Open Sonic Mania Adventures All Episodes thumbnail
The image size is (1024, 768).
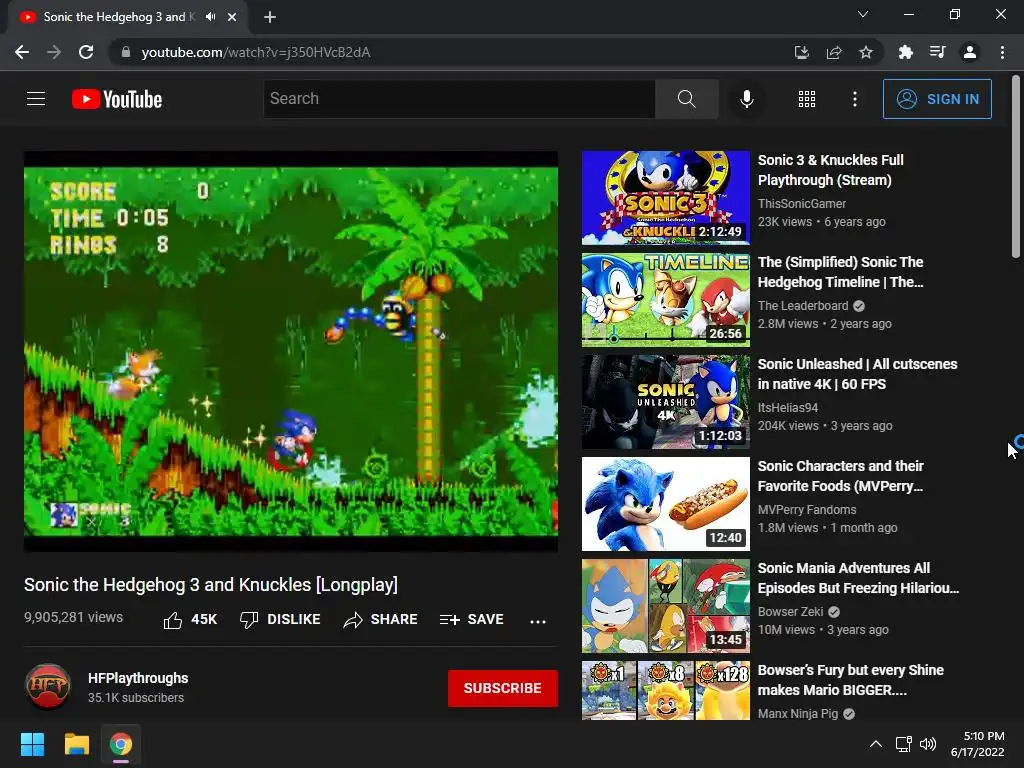coord(665,606)
